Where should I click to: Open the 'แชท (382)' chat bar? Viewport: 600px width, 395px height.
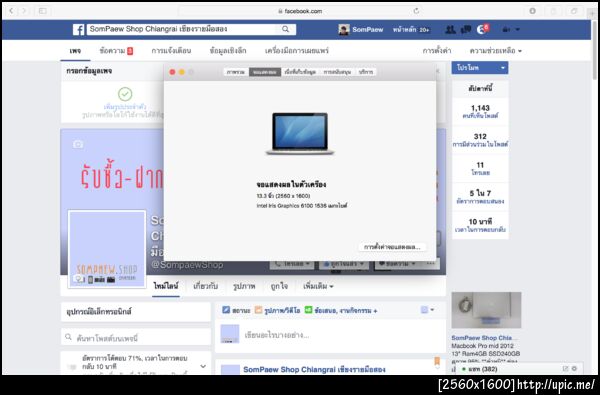tap(484, 369)
